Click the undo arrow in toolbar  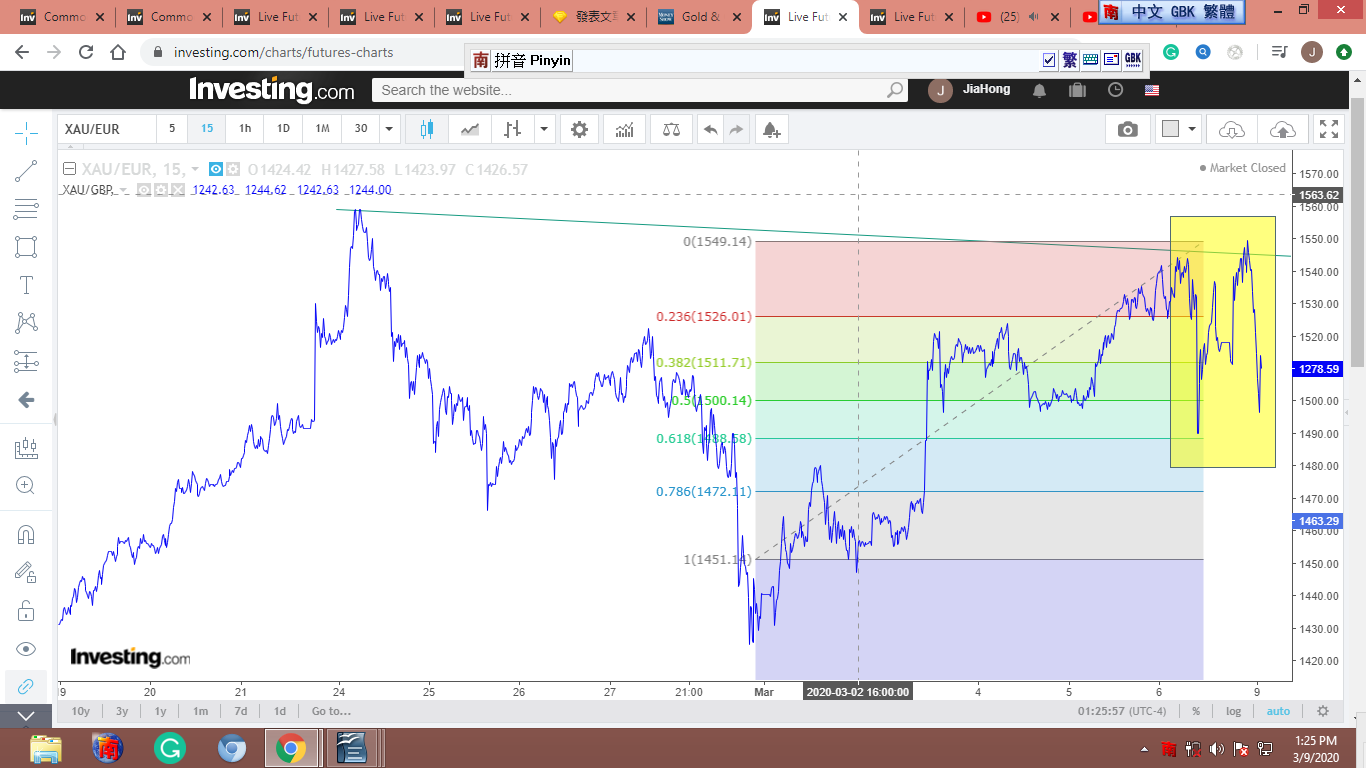click(x=710, y=129)
